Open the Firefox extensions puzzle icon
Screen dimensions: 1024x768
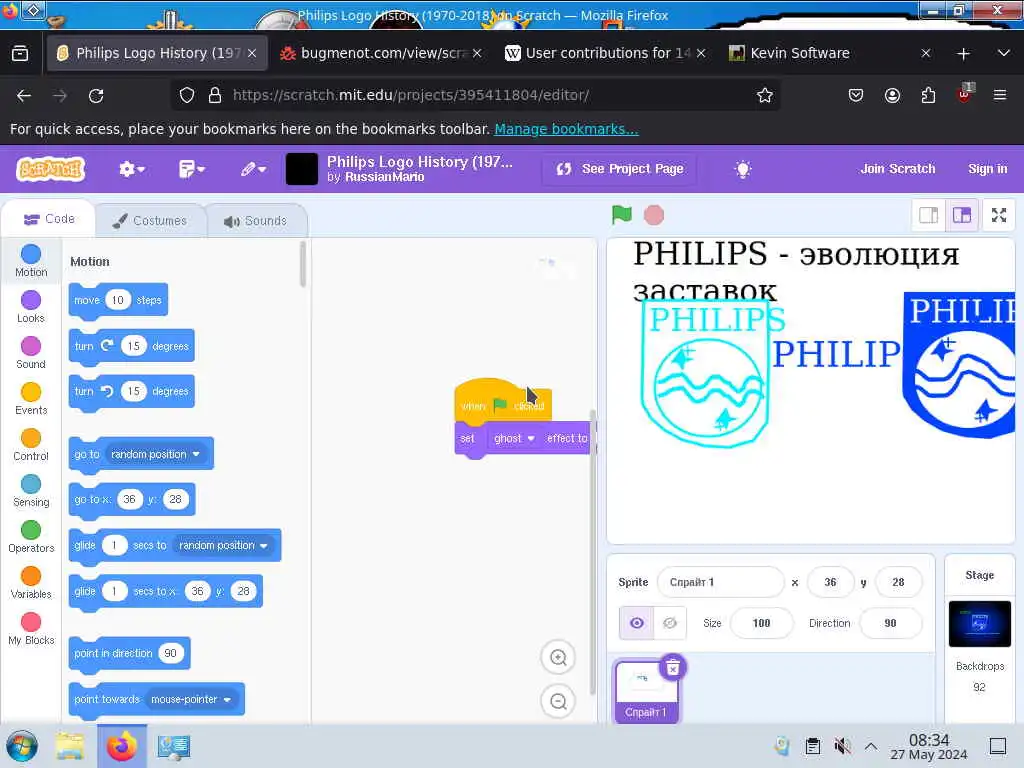(x=928, y=95)
